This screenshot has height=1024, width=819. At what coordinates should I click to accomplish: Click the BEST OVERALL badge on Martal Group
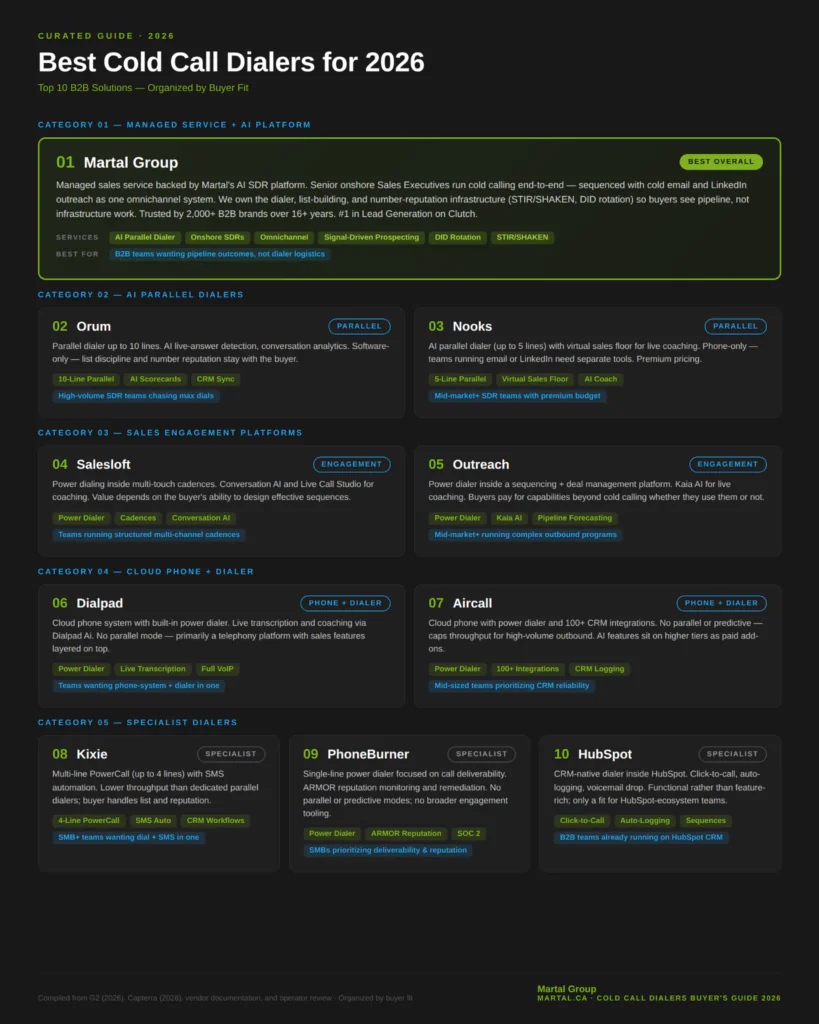[x=721, y=161]
